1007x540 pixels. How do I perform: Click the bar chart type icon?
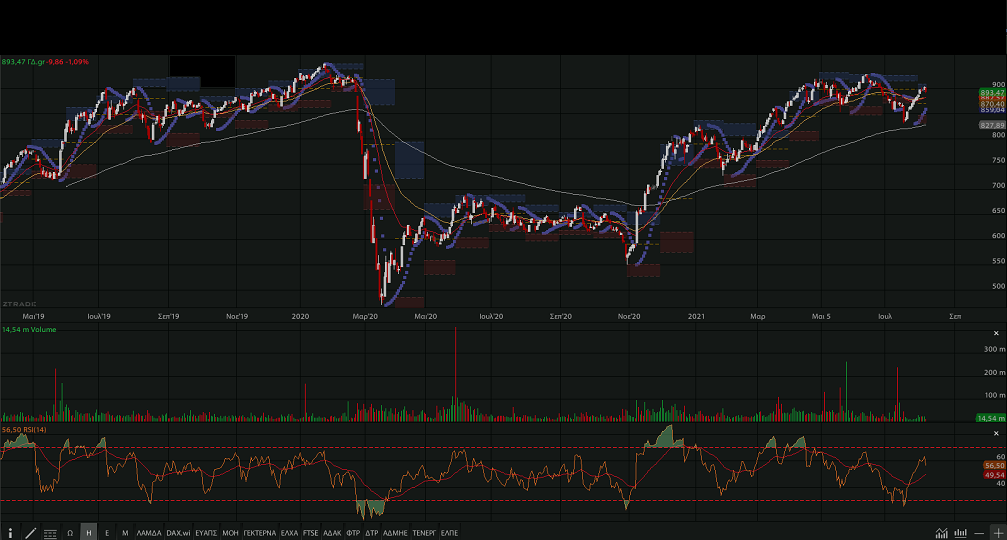(960, 533)
